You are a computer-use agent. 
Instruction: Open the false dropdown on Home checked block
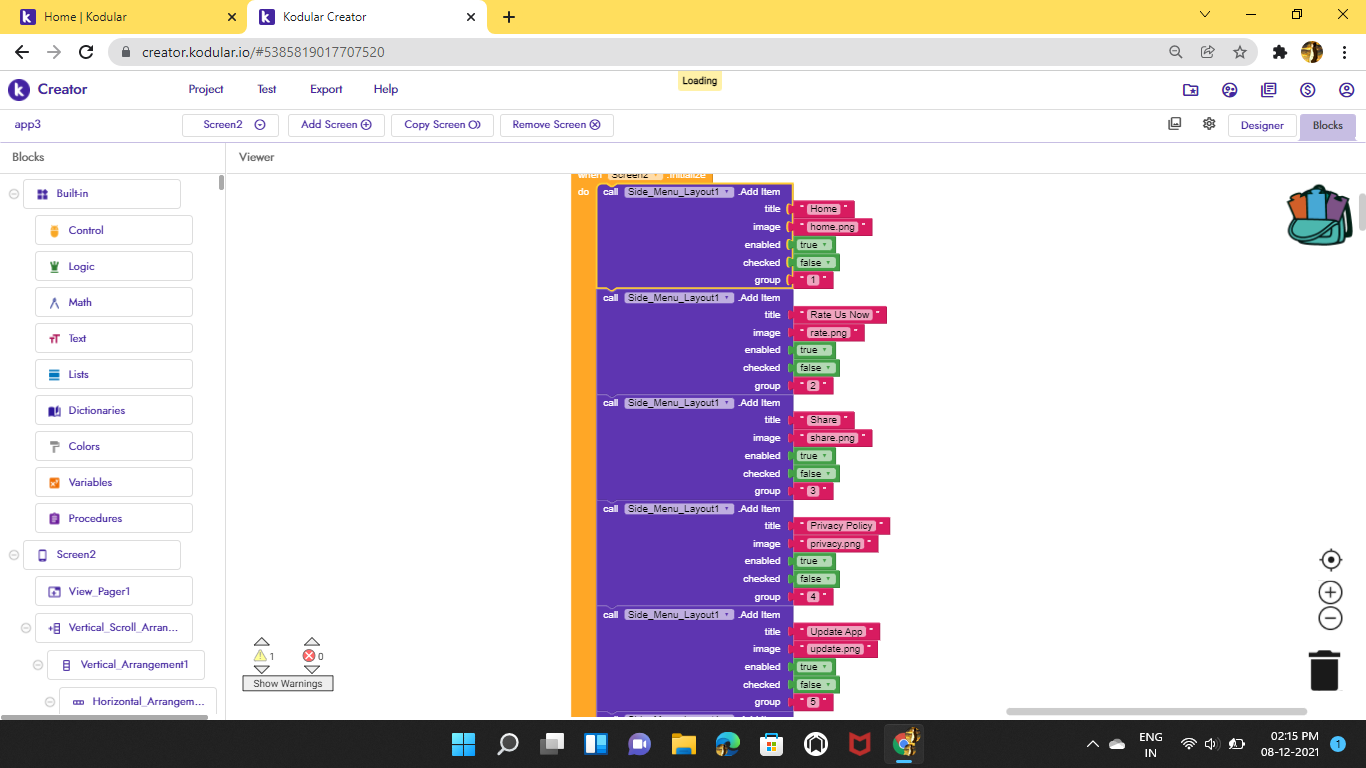[826, 262]
